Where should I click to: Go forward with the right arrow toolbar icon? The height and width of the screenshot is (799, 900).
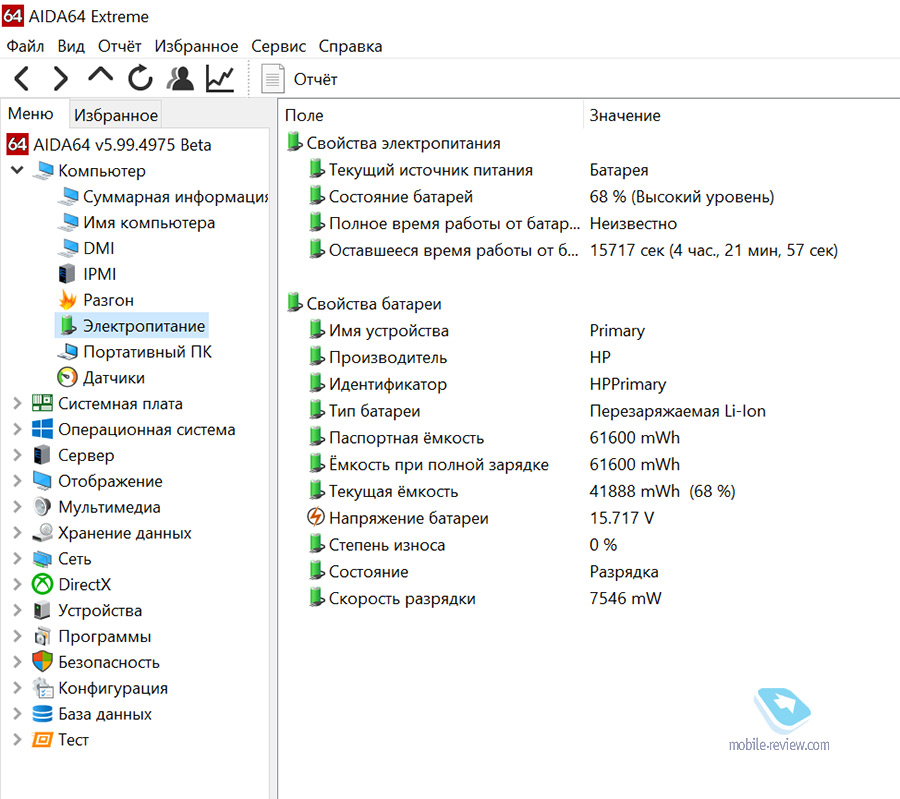click(61, 79)
